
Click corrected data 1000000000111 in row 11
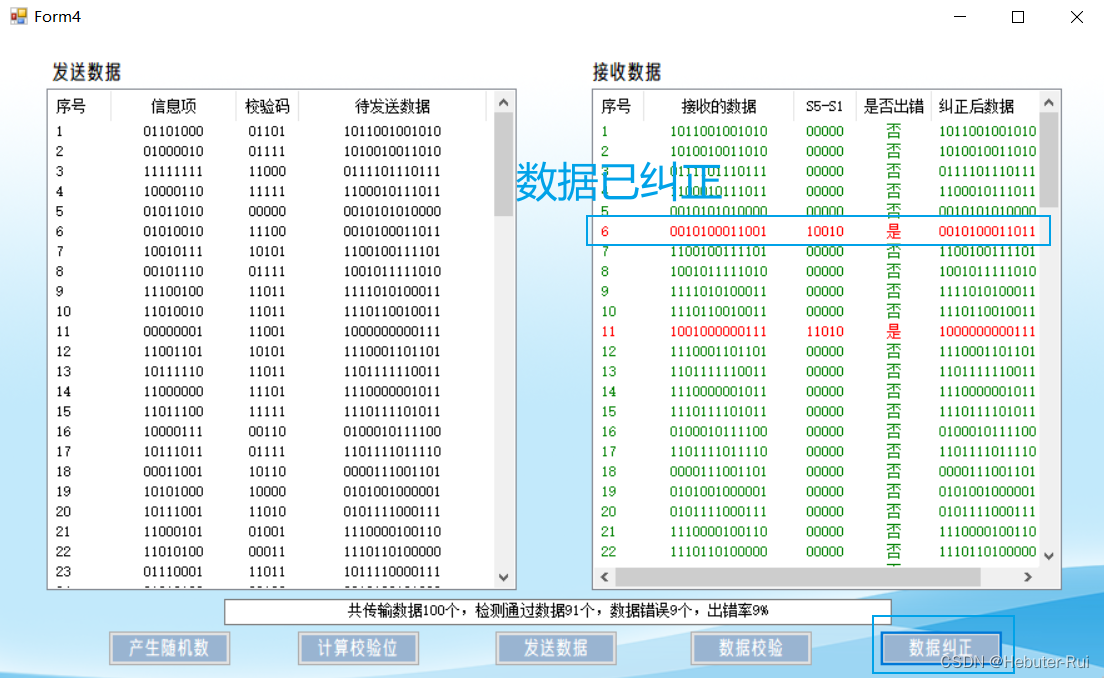pyautogui.click(x=987, y=332)
